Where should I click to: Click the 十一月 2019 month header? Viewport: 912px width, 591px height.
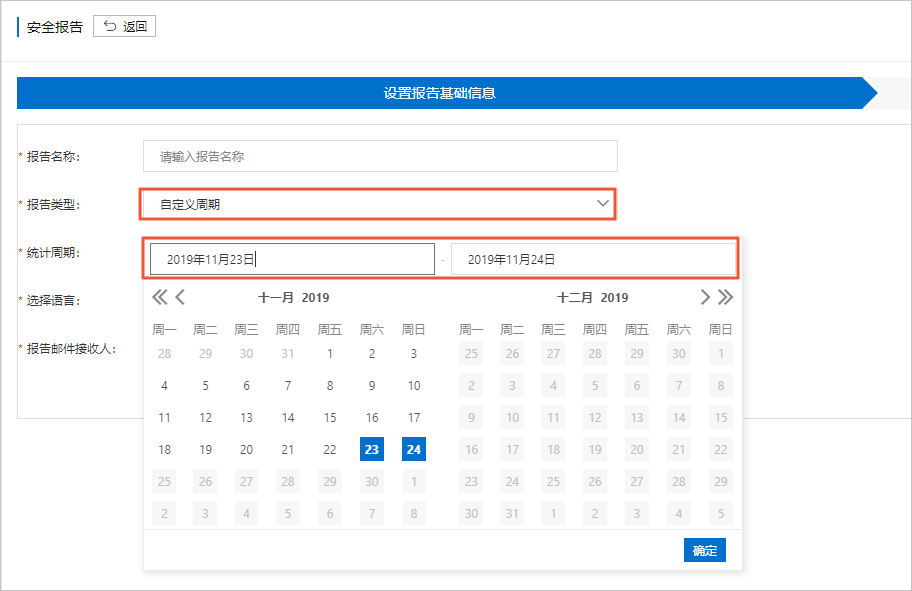click(294, 297)
